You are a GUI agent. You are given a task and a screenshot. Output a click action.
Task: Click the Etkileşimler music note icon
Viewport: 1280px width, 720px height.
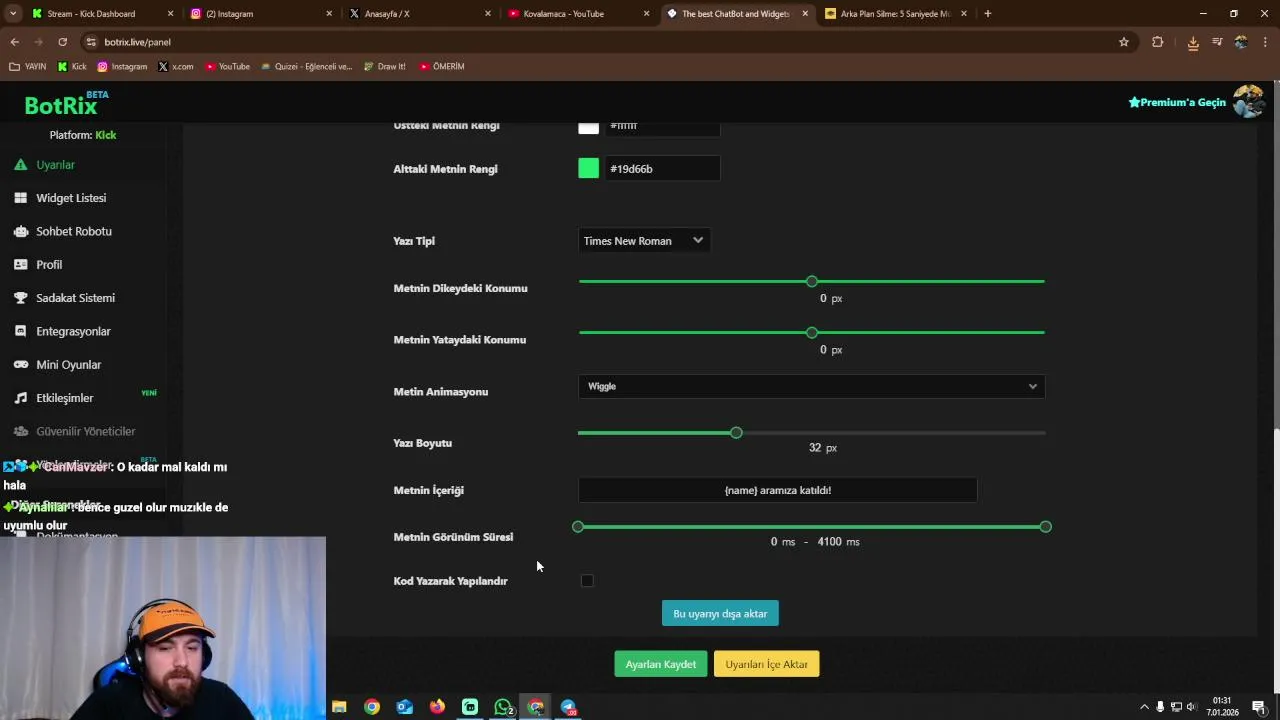(x=20, y=398)
